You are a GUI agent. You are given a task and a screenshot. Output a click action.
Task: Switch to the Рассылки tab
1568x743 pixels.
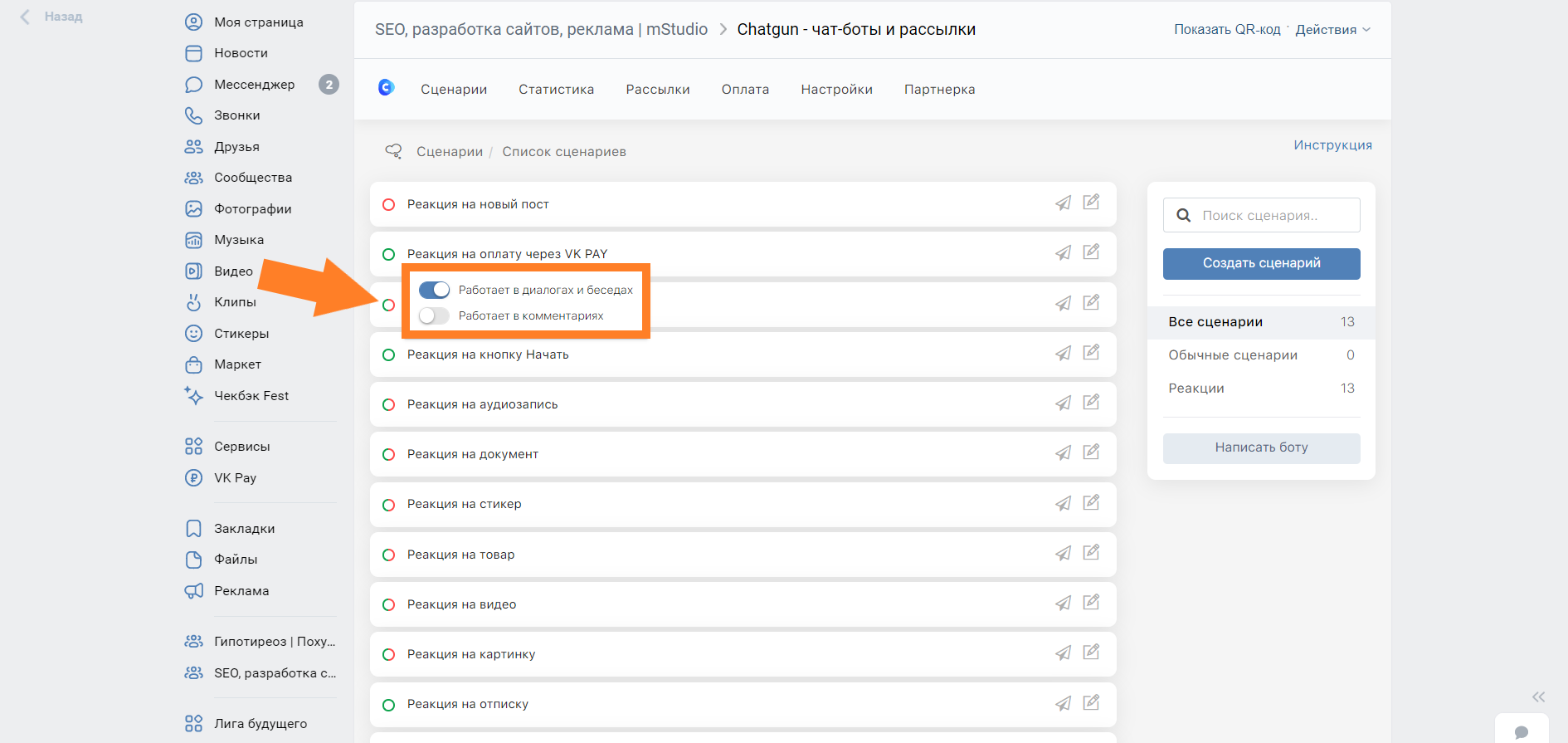(658, 90)
